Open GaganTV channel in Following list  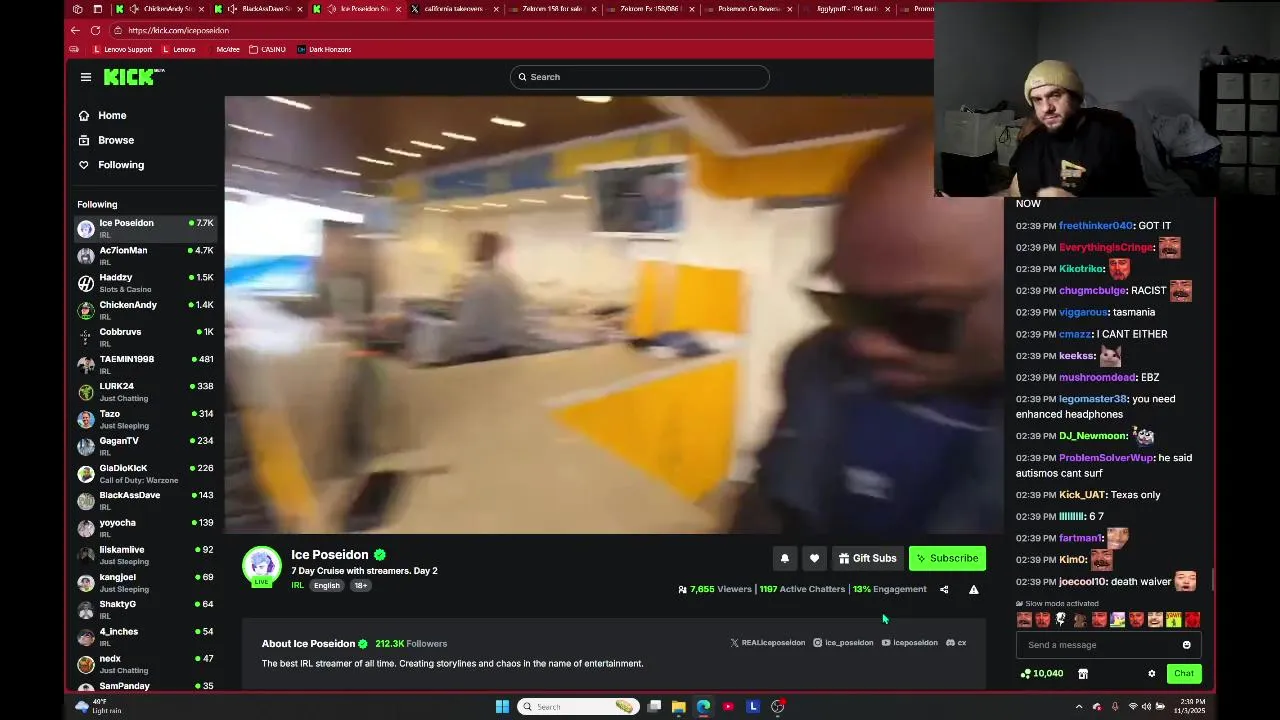[146, 446]
